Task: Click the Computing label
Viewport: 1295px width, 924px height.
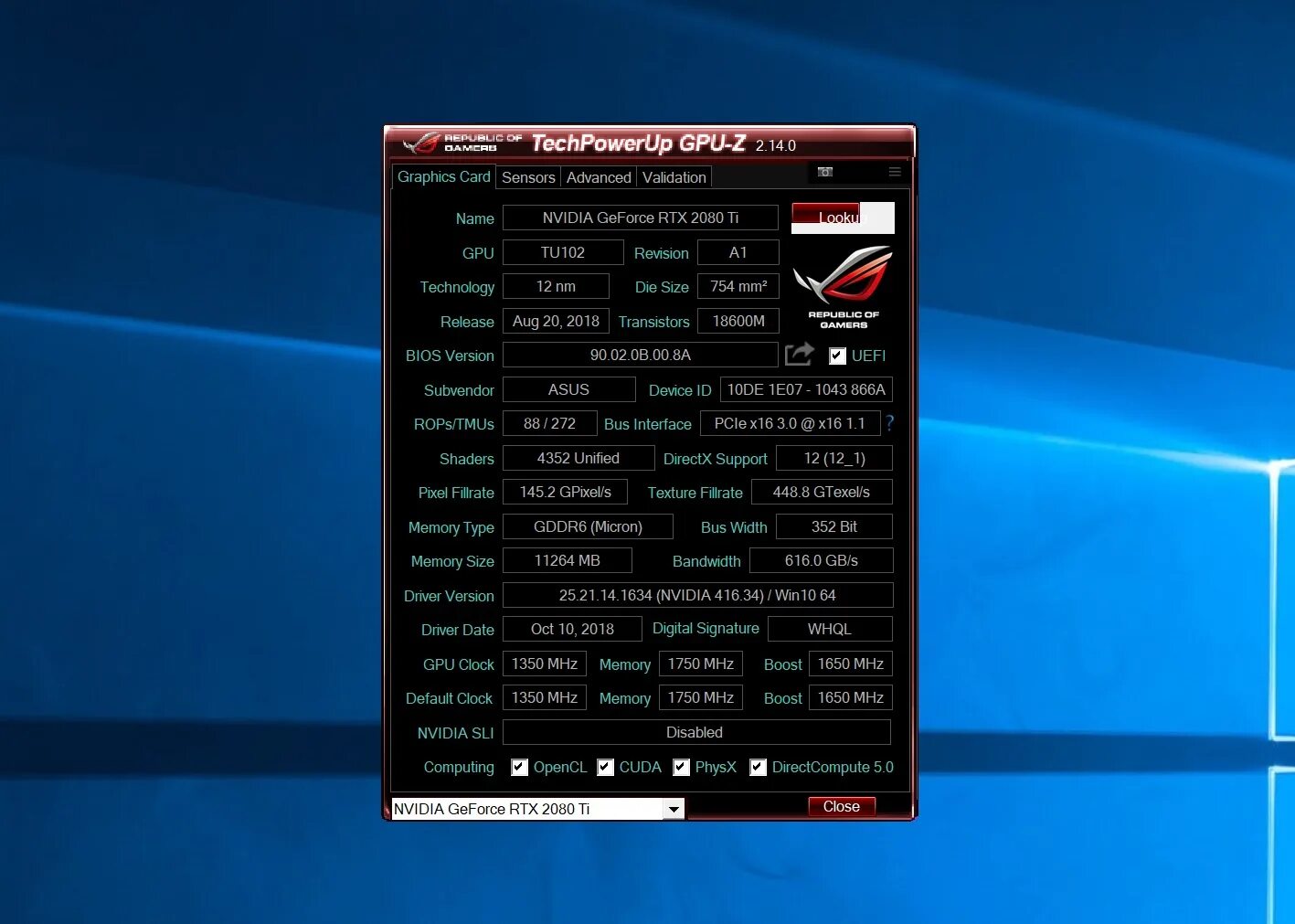Action: [459, 767]
